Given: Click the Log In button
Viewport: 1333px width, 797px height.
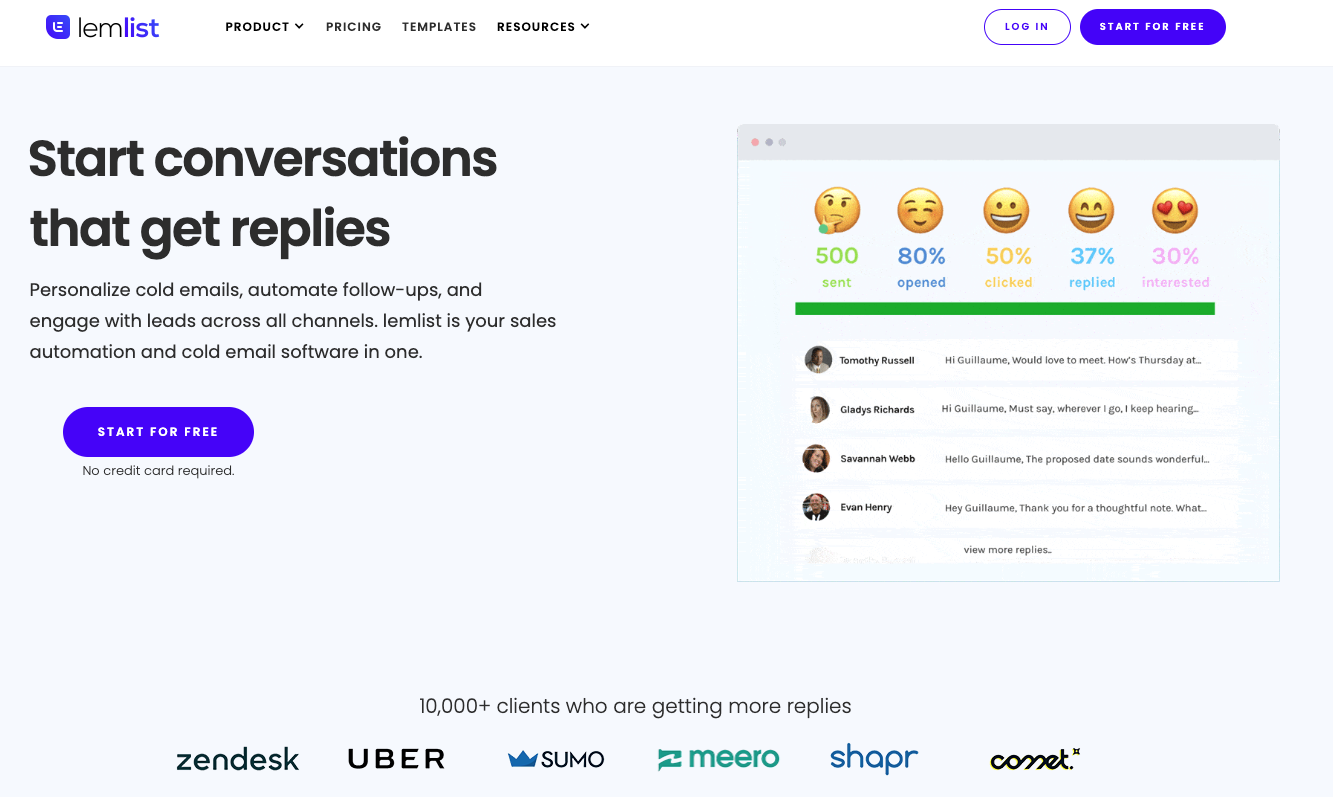Looking at the screenshot, I should 1027,27.
